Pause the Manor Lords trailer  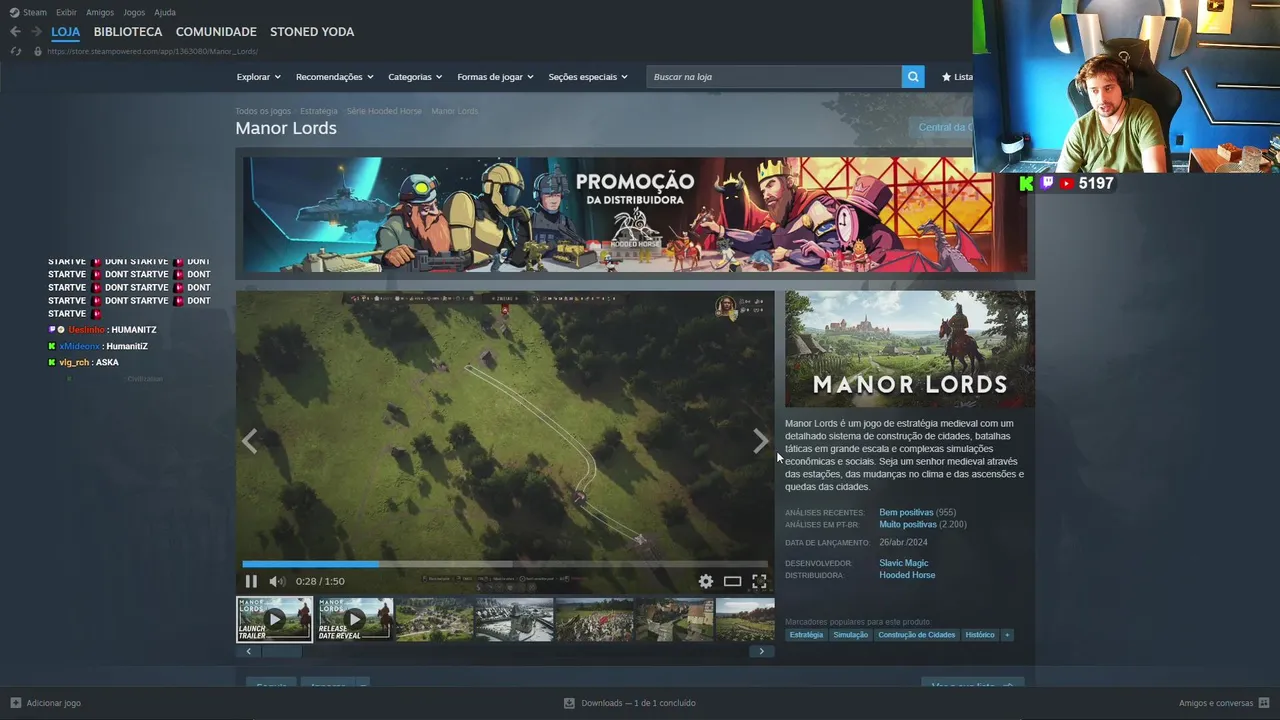pos(251,581)
